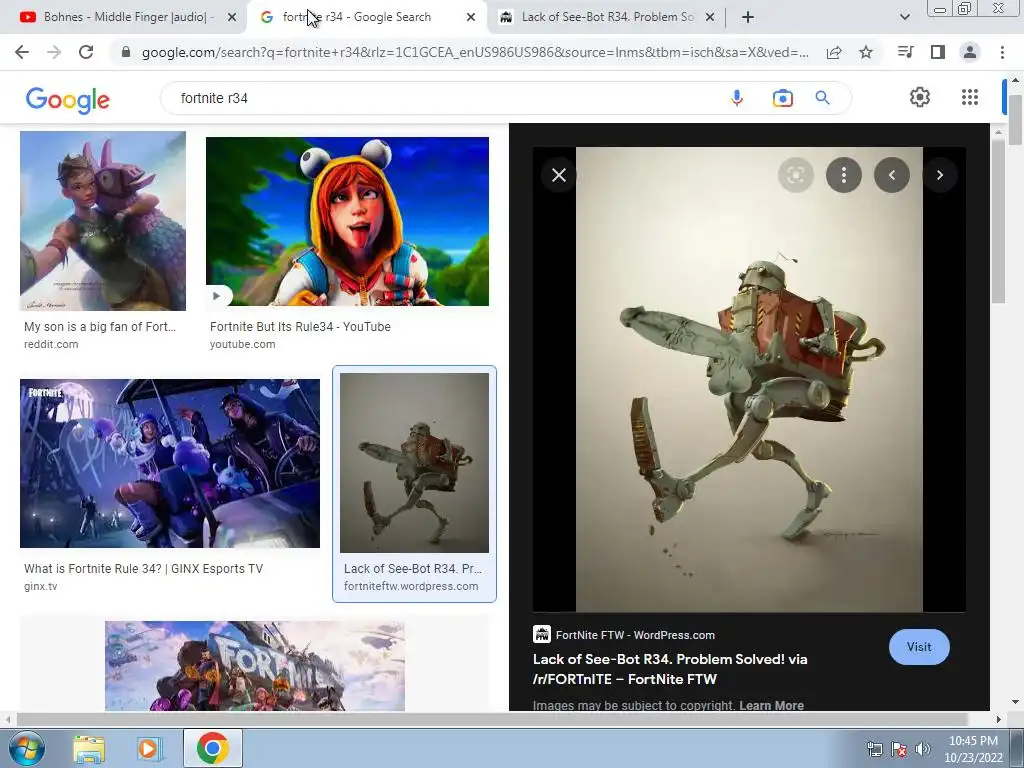Launch Windows Media Player from taskbar
The height and width of the screenshot is (768, 1024).
click(150, 749)
